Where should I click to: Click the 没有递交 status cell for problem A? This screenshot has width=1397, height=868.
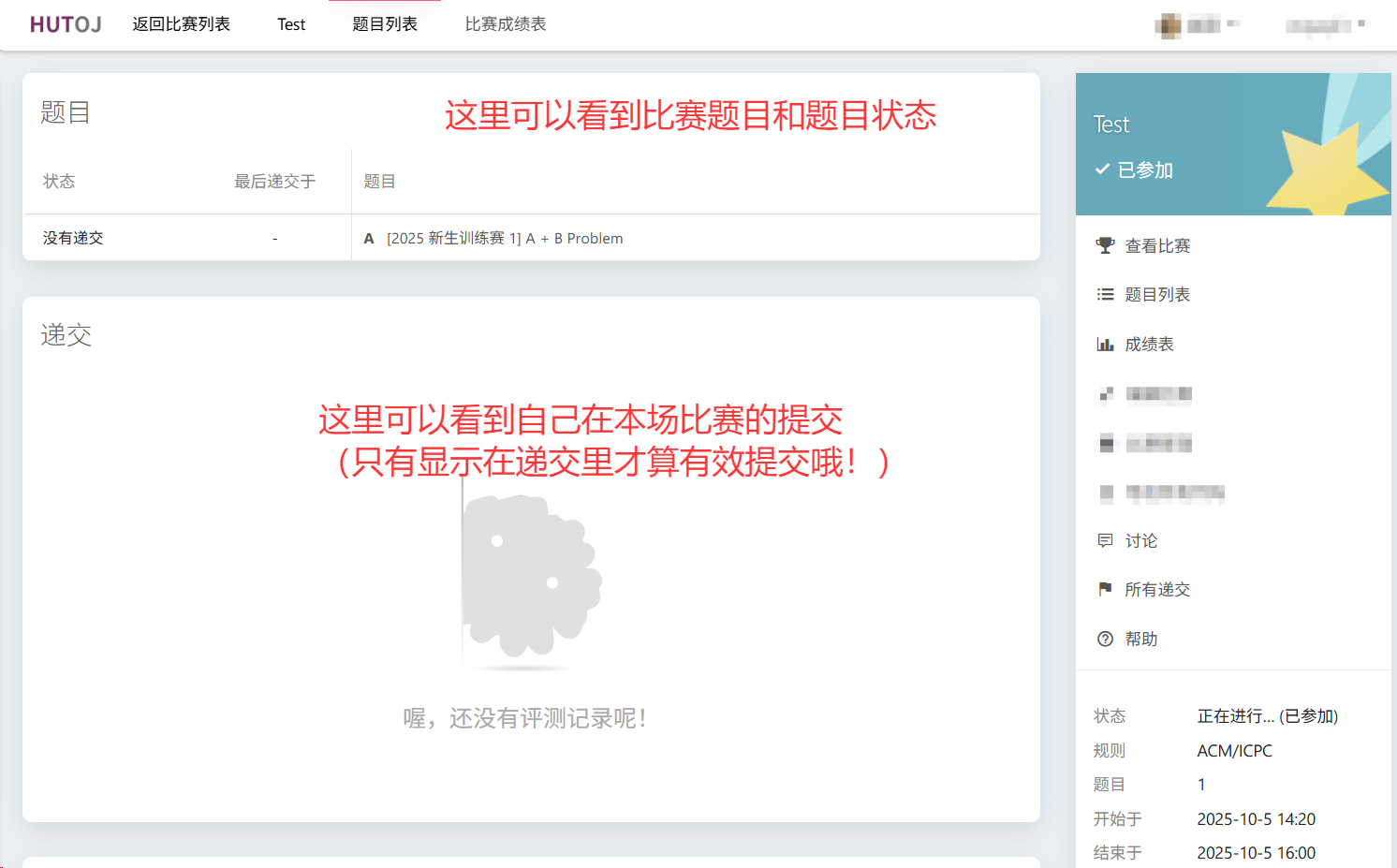click(x=73, y=239)
